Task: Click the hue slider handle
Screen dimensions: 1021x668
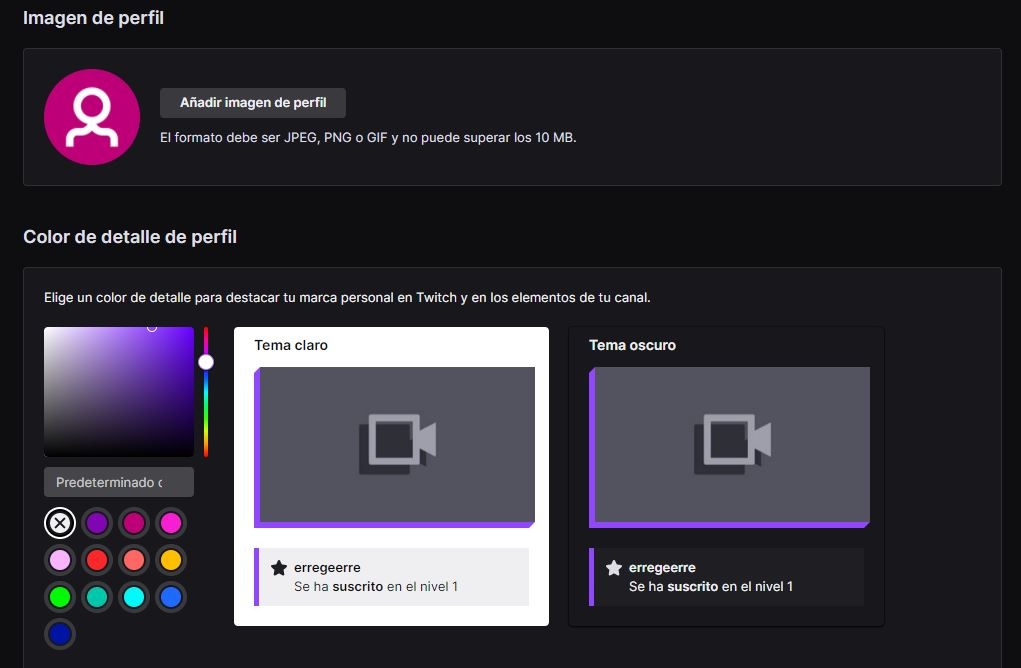Action: click(x=206, y=362)
